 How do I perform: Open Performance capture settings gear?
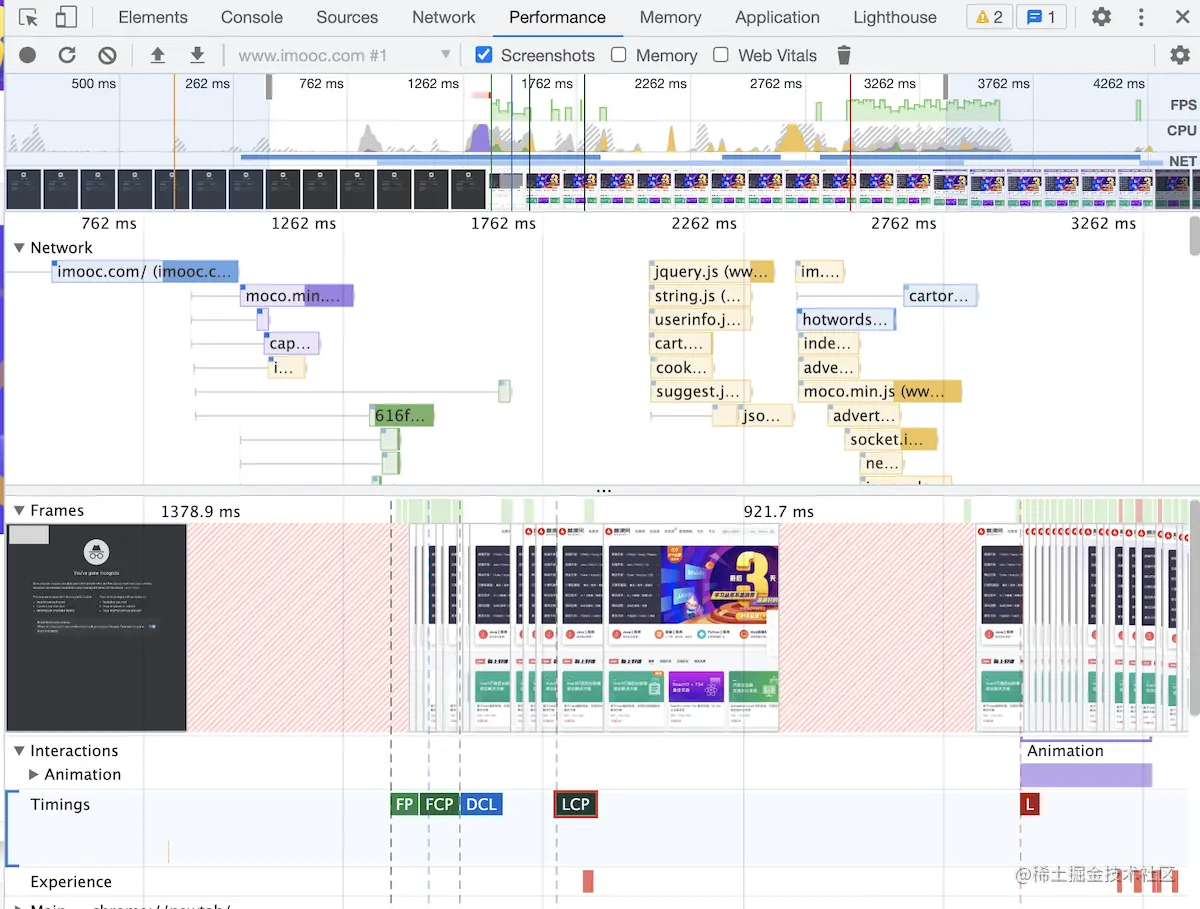1180,55
